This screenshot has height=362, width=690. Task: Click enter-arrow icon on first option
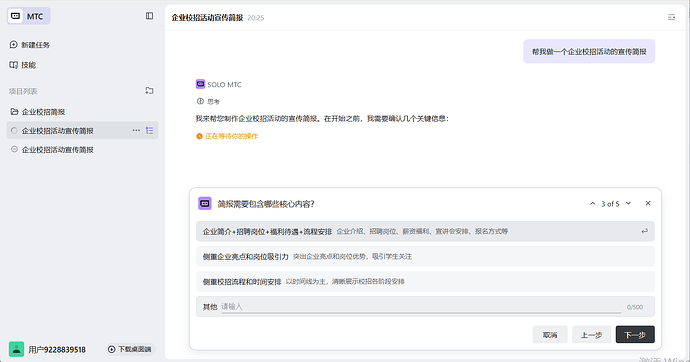(x=644, y=231)
